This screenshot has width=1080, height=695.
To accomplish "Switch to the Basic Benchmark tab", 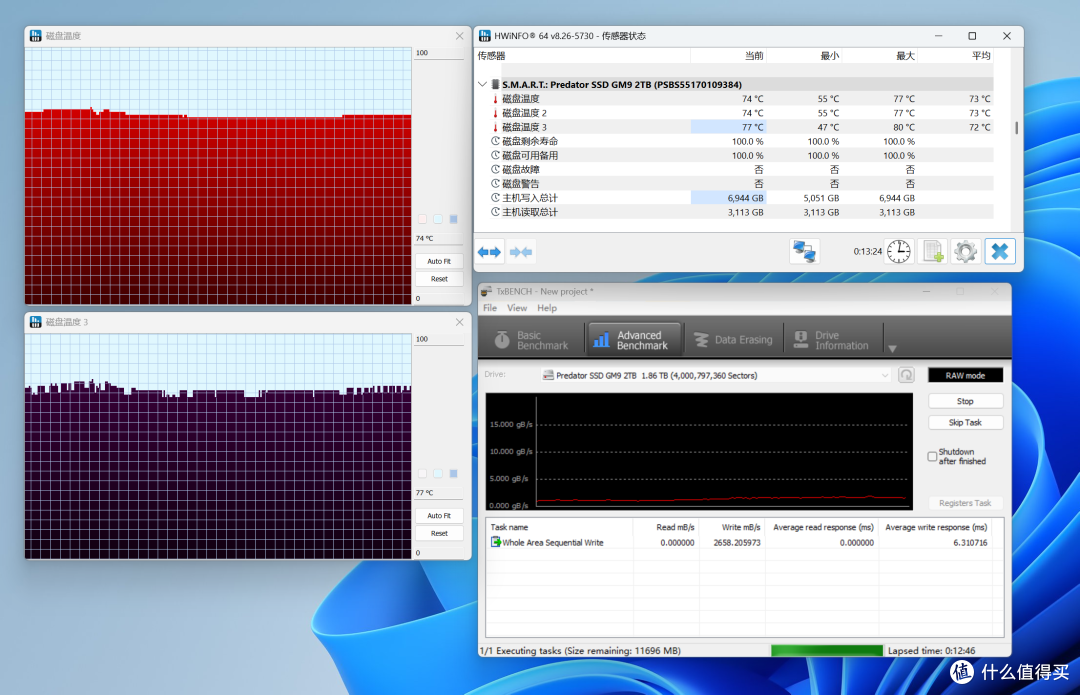I will tap(532, 340).
